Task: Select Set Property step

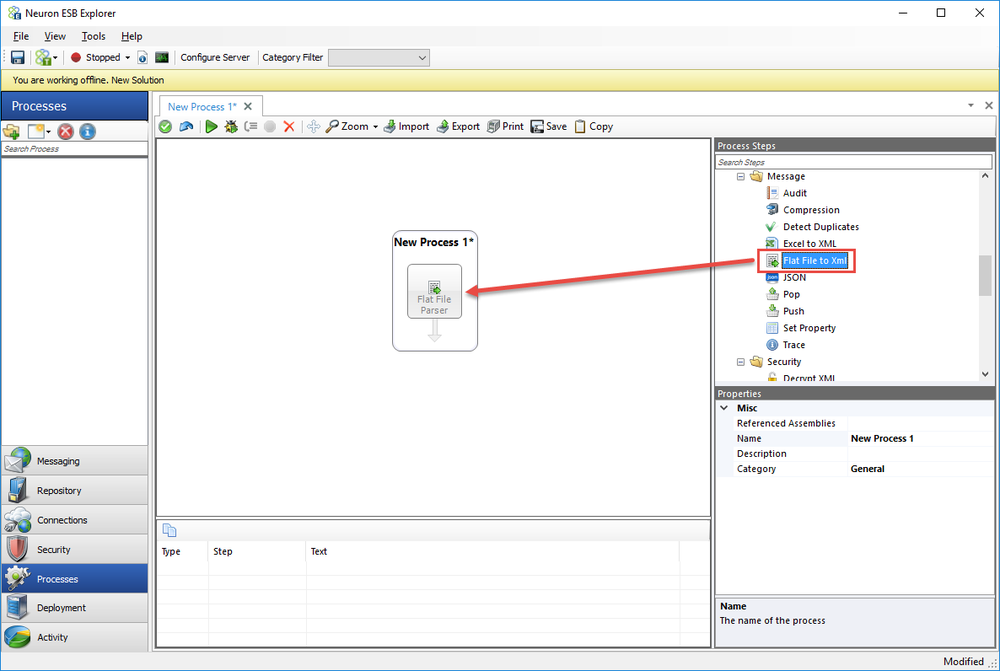Action: click(x=809, y=328)
